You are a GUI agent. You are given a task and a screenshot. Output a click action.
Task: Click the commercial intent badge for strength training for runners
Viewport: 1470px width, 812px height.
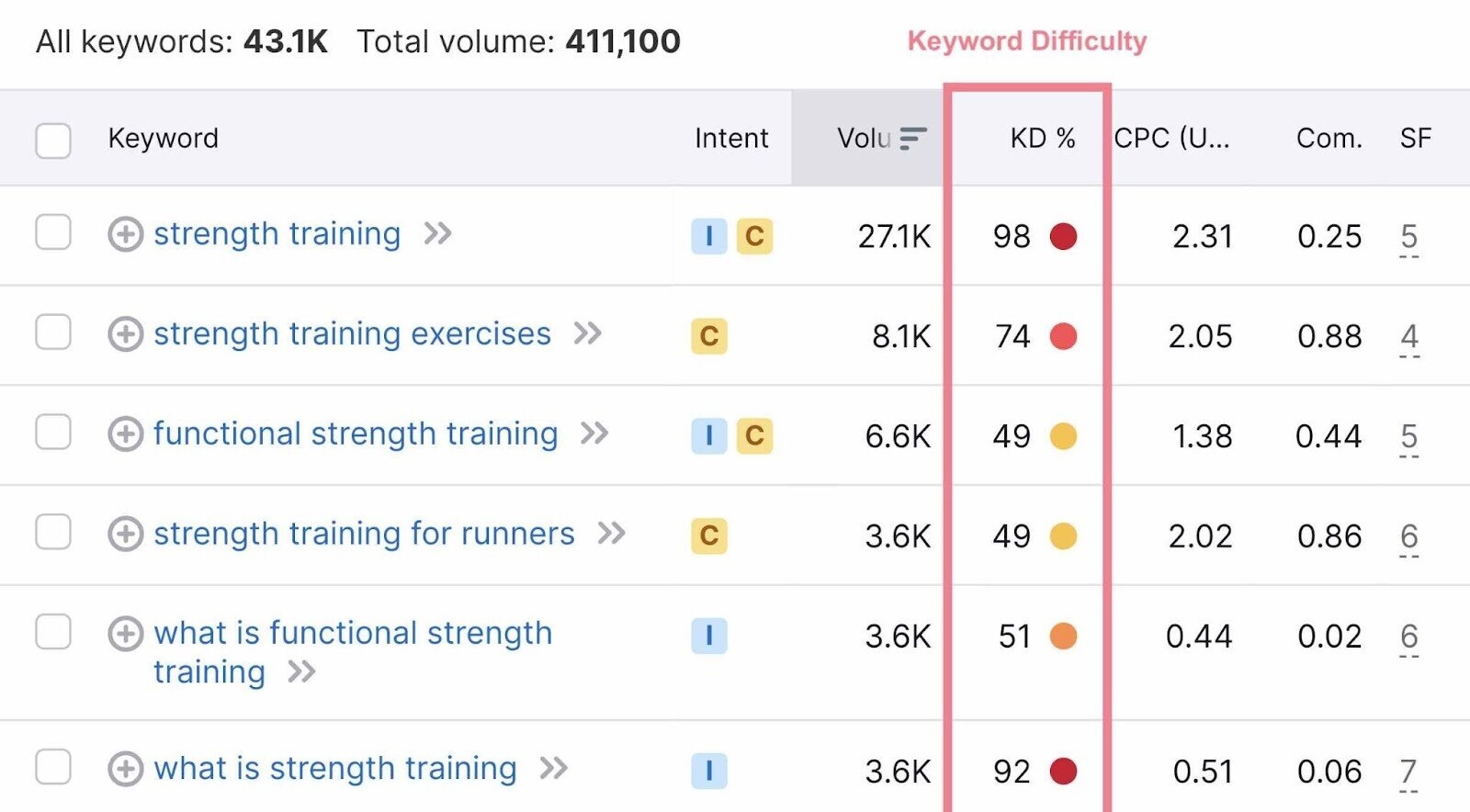[x=708, y=536]
